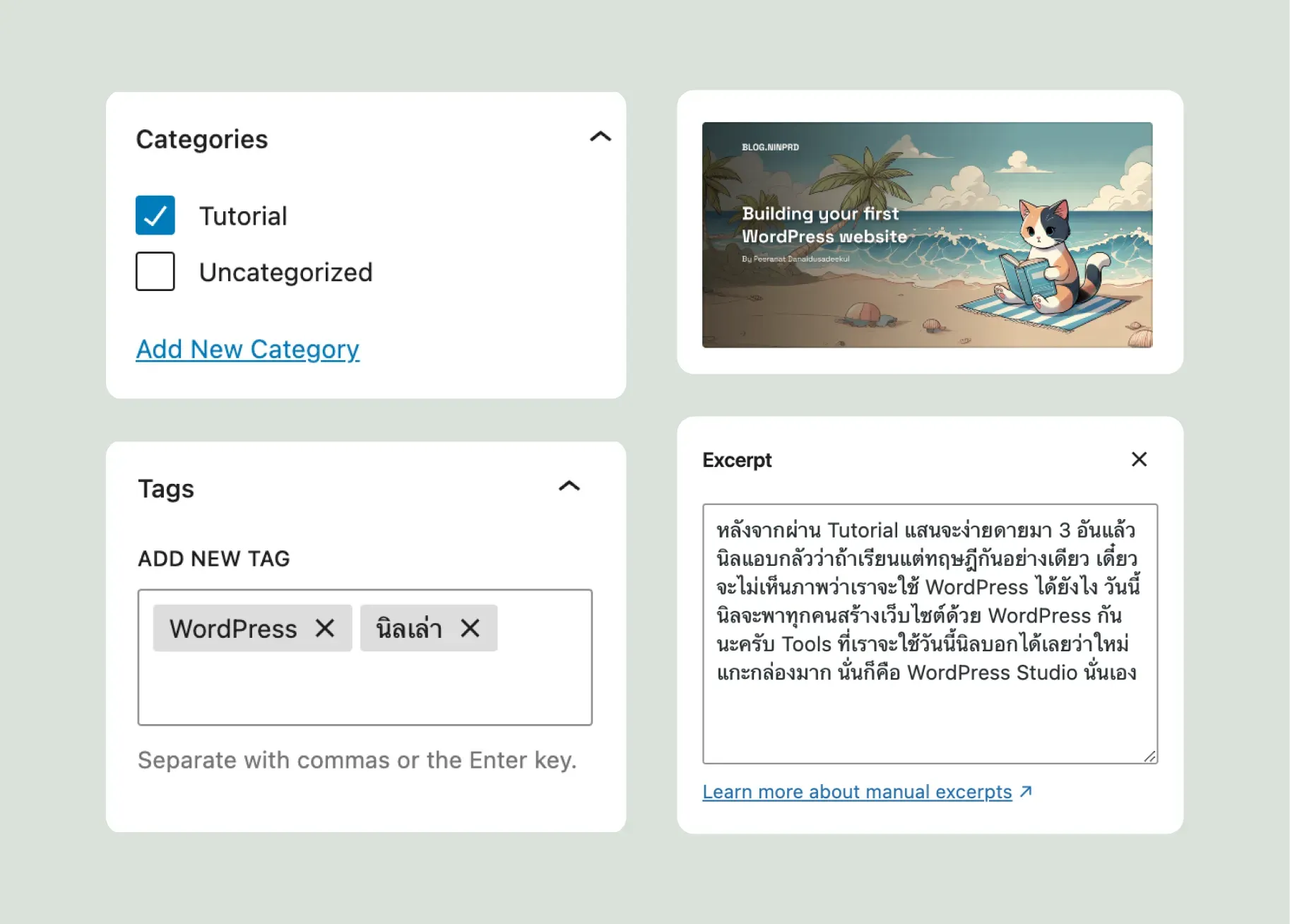
Task: Click the Uncategorized label text
Action: pyautogui.click(x=285, y=273)
